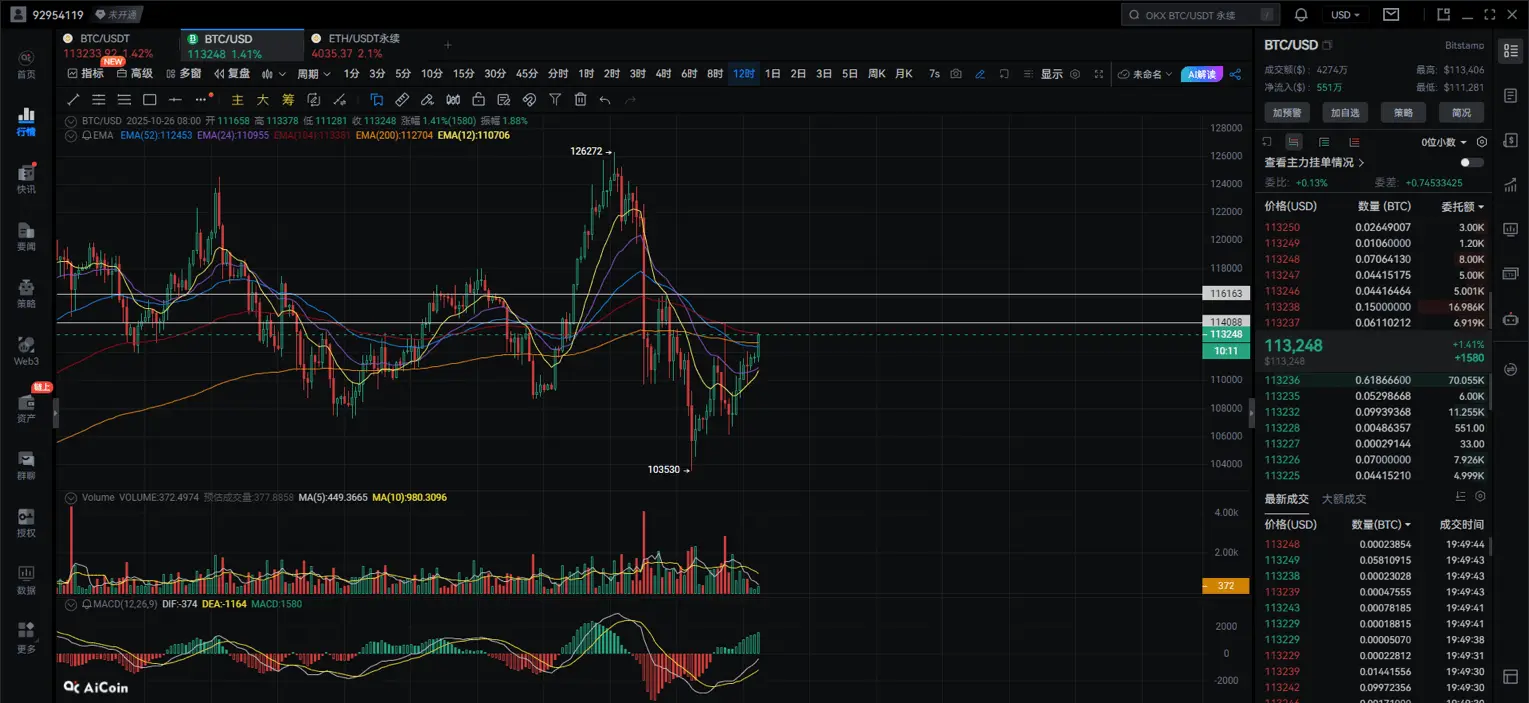Open notifications bell icon

point(1301,15)
